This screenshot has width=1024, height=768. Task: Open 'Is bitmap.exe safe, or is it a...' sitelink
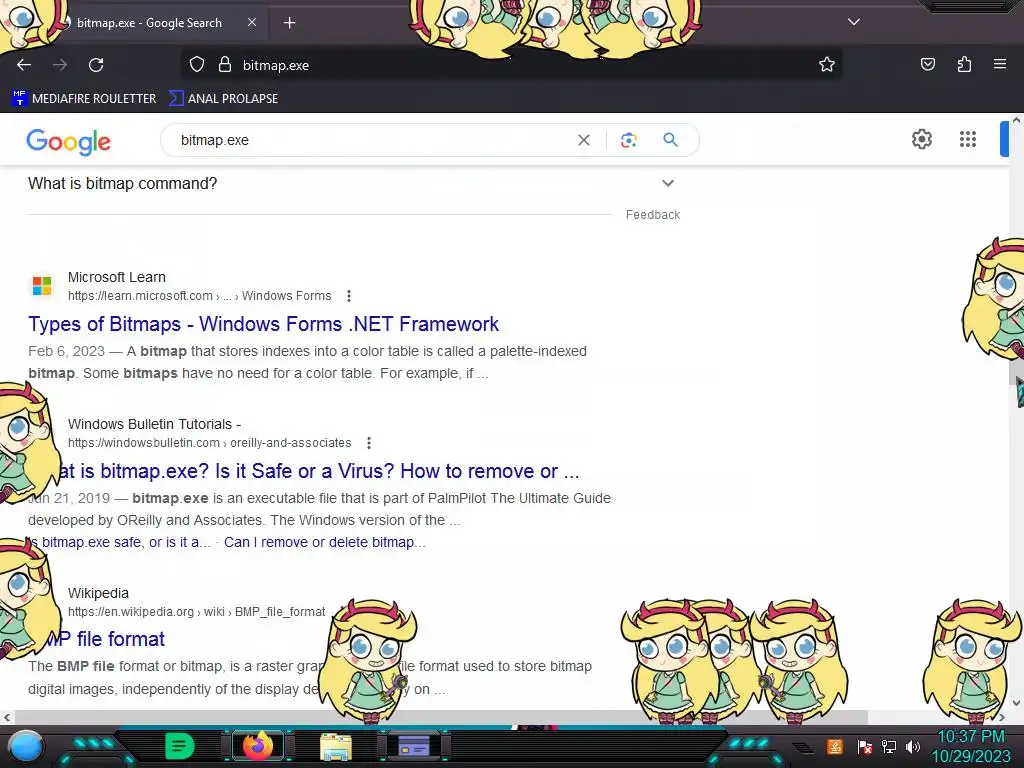[119, 542]
